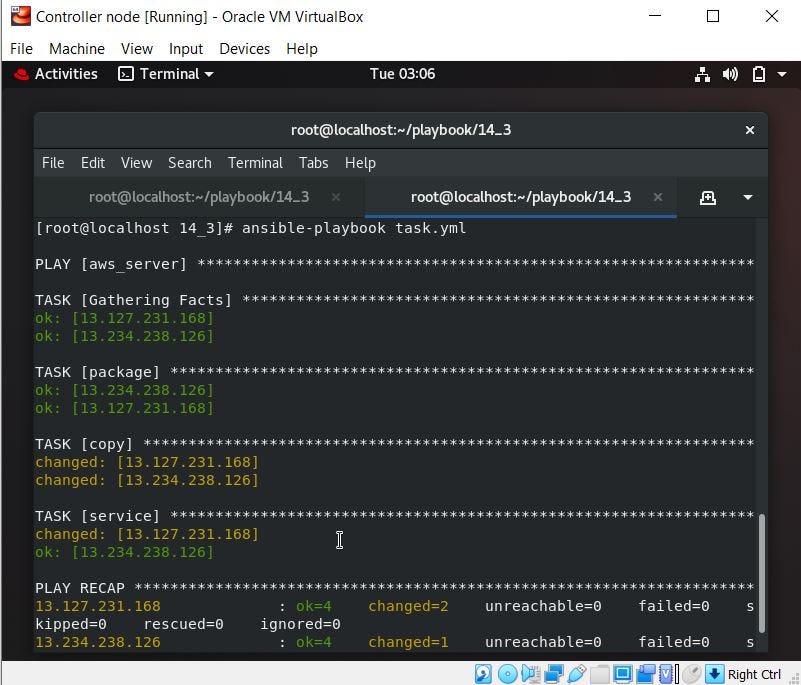This screenshot has height=685, width=801.
Task: Click the optical disk status icon
Action: point(508,674)
